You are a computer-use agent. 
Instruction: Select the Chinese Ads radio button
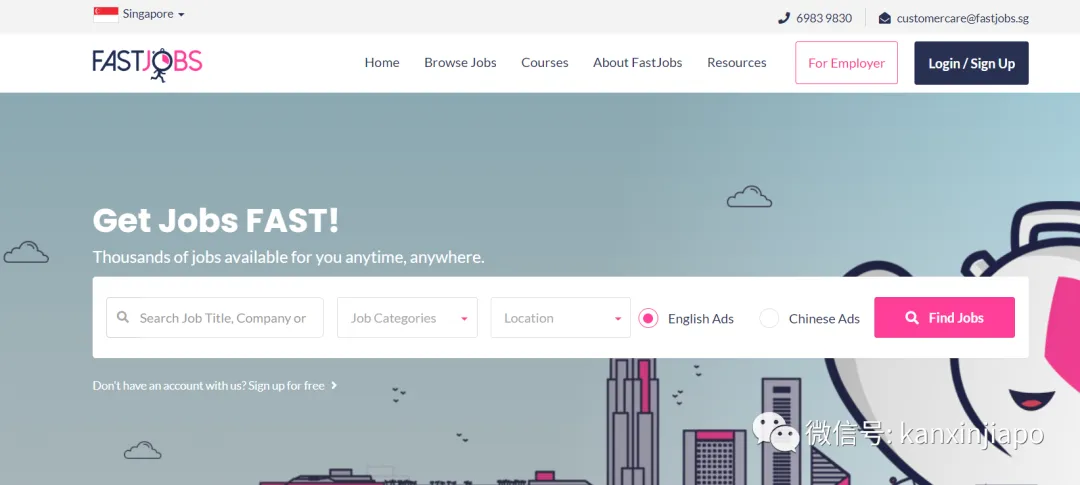click(x=769, y=318)
